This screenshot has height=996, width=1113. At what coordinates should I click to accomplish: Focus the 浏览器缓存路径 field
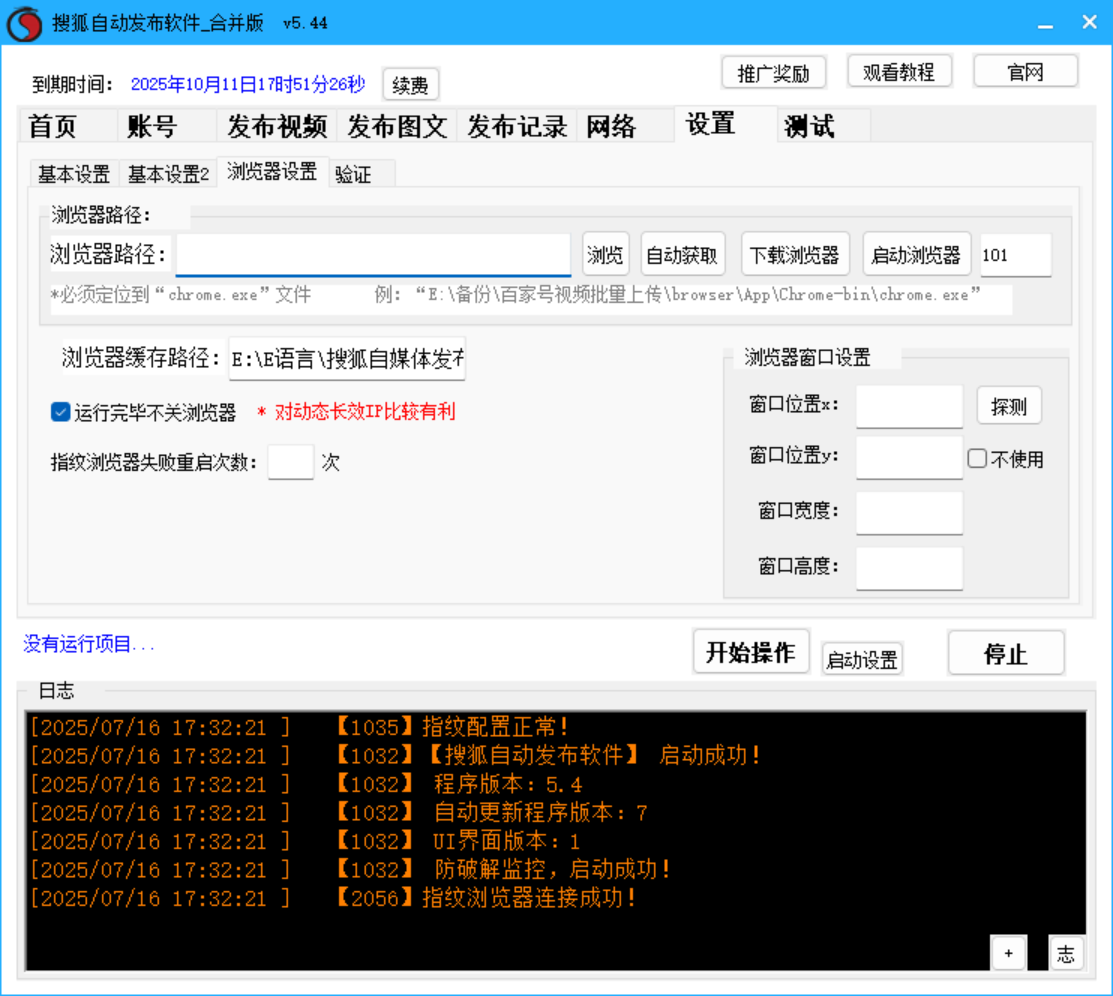coord(347,359)
